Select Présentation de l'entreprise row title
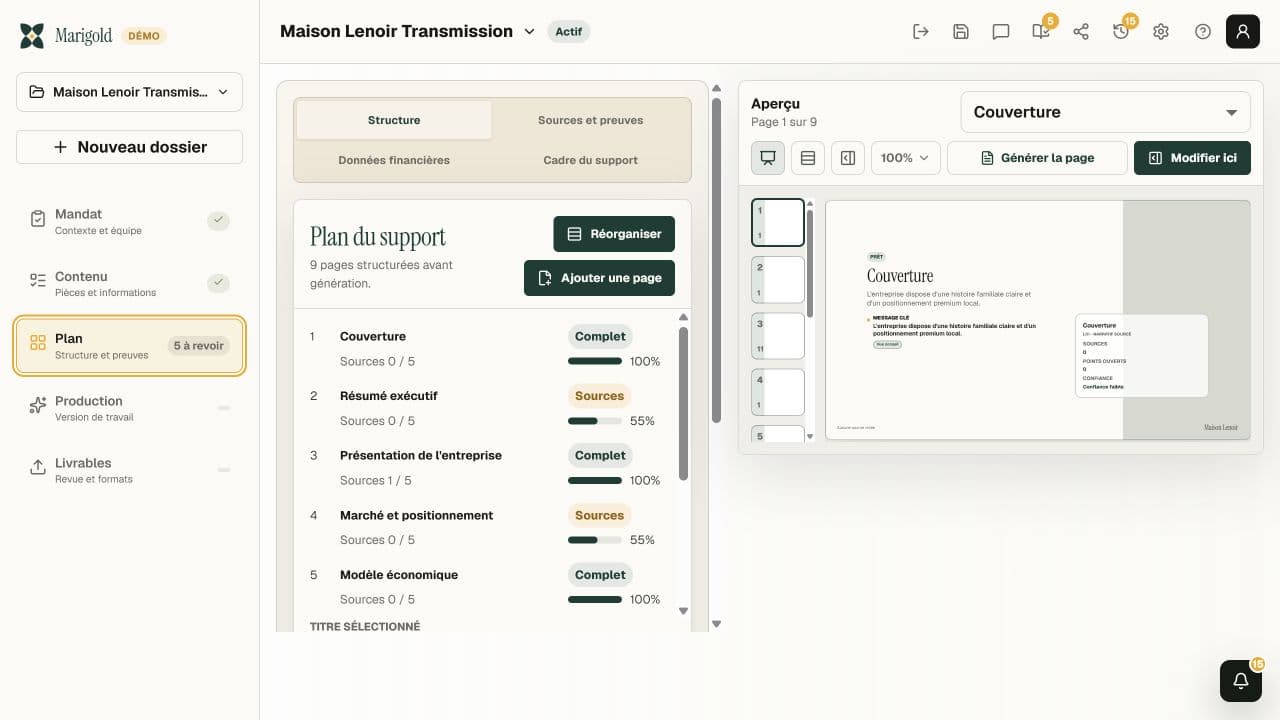This screenshot has width=1280, height=720. coord(421,455)
